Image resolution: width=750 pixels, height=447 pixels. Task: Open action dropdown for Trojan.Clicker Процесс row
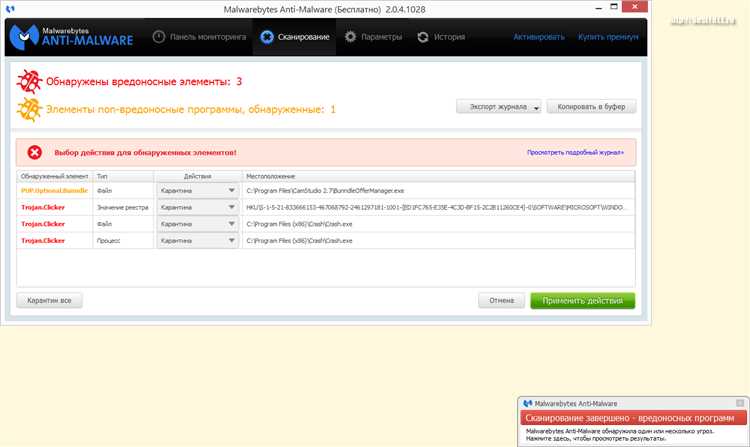pos(198,241)
